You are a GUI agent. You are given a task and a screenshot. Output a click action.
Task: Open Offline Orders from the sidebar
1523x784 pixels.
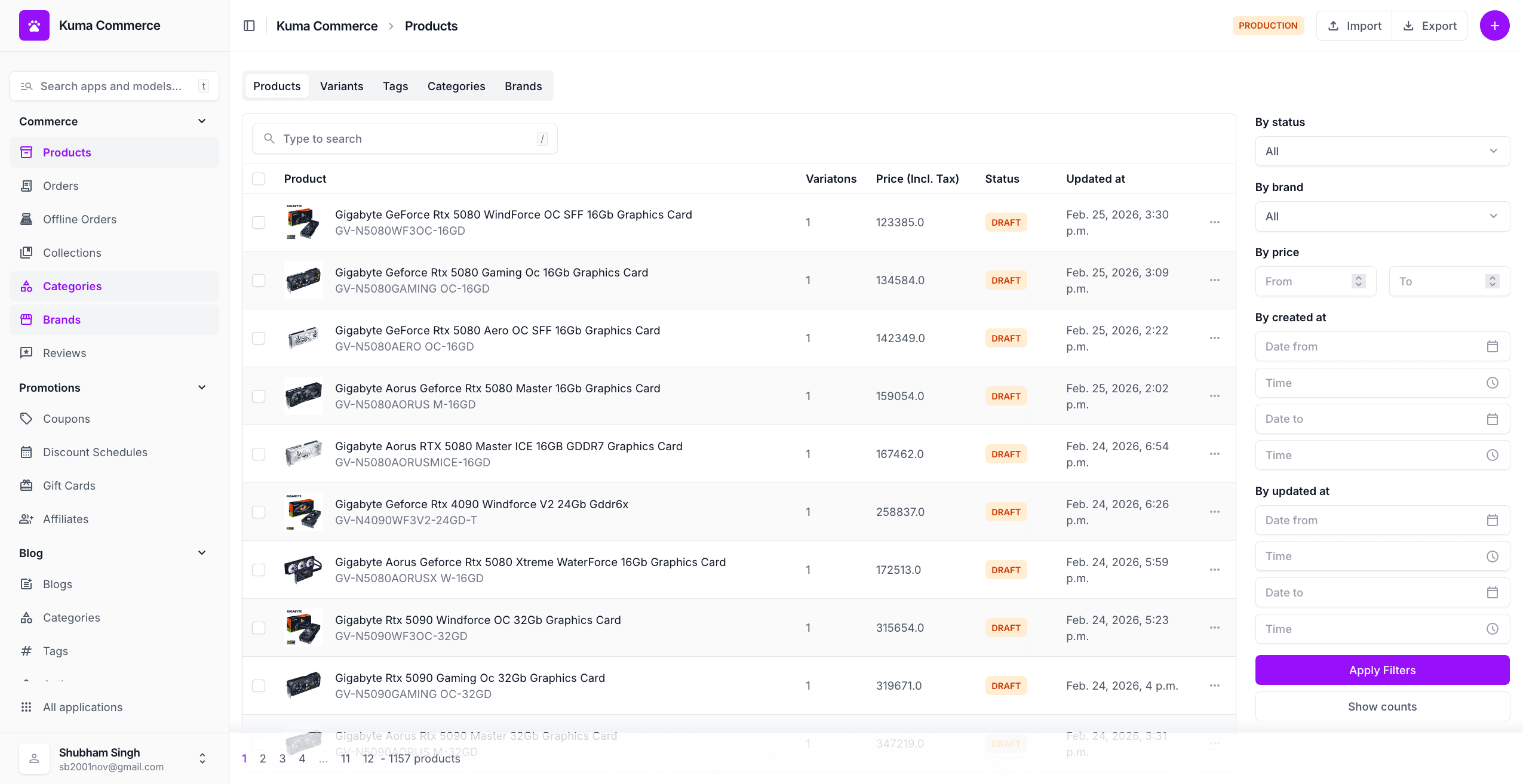[79, 219]
